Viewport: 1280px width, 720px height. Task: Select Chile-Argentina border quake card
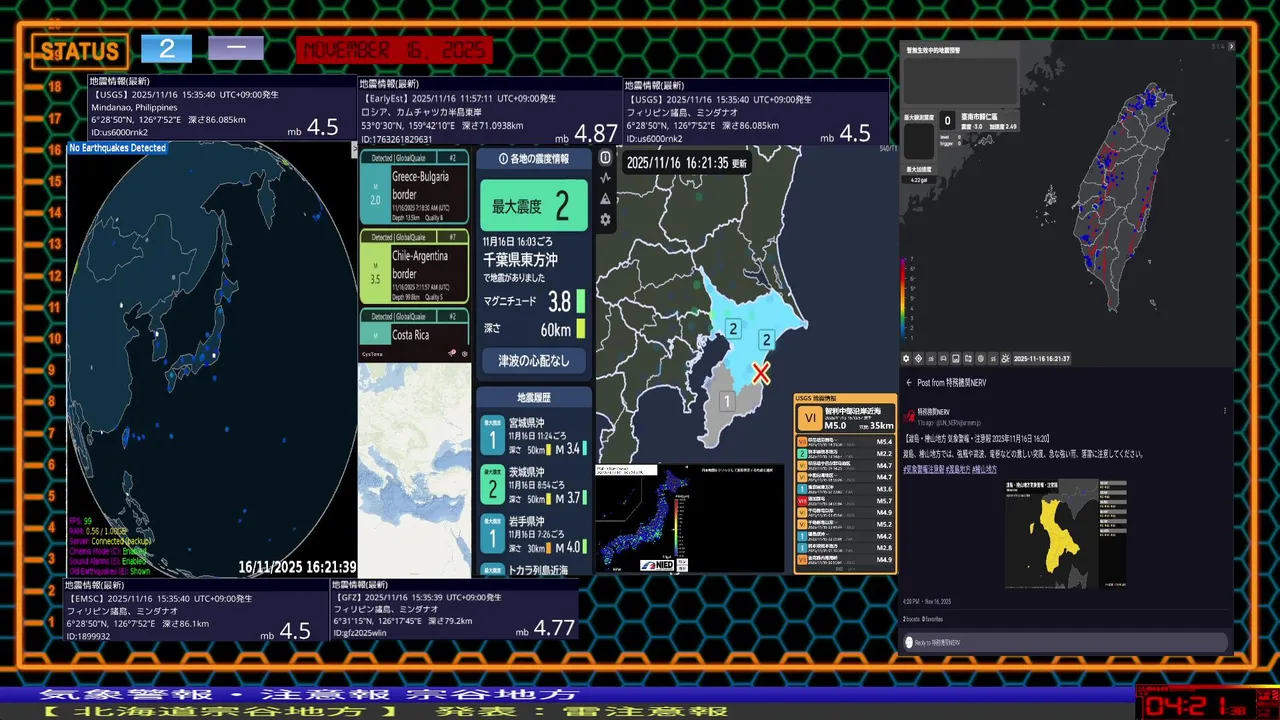pos(414,266)
